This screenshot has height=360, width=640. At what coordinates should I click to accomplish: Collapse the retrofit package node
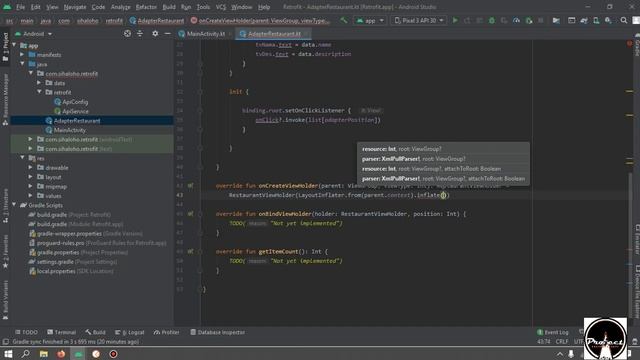(39, 92)
